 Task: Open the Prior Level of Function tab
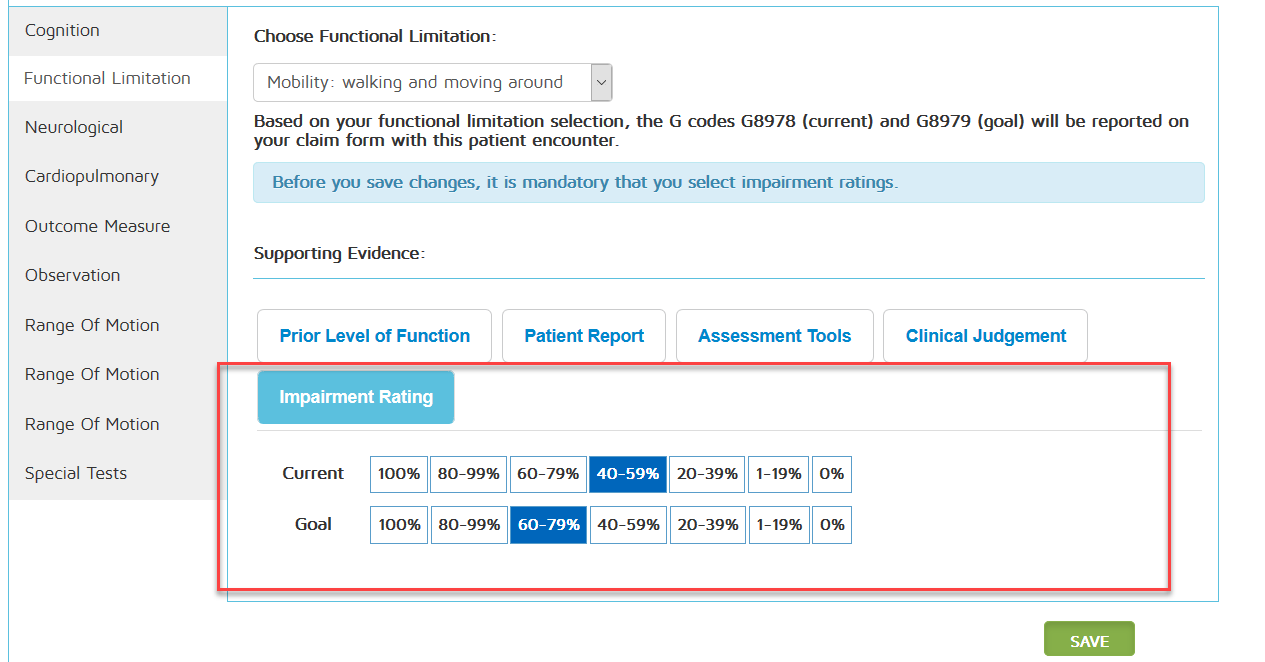[374, 336]
